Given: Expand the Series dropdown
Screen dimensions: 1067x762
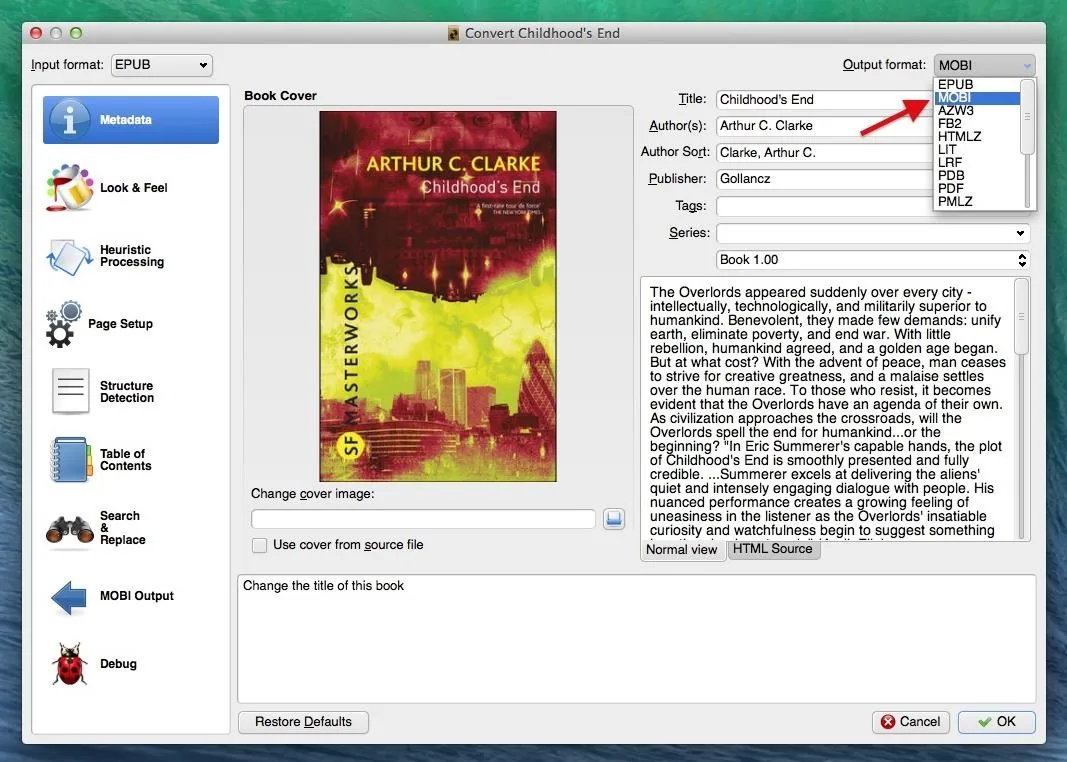Looking at the screenshot, I should (1020, 233).
